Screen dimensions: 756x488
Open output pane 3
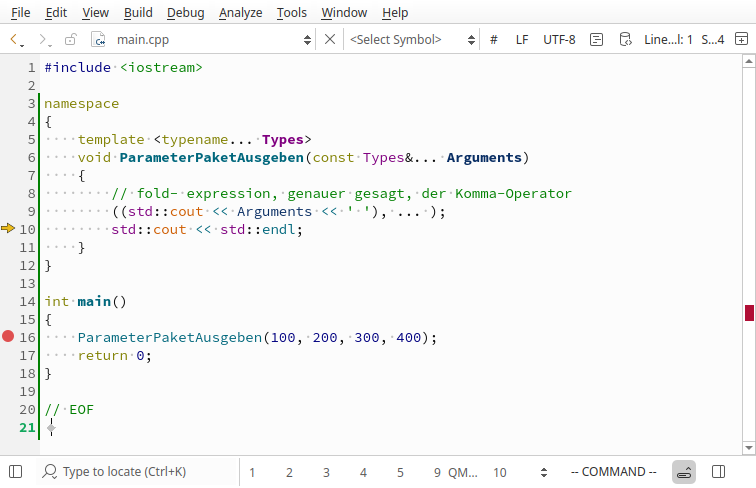(326, 473)
